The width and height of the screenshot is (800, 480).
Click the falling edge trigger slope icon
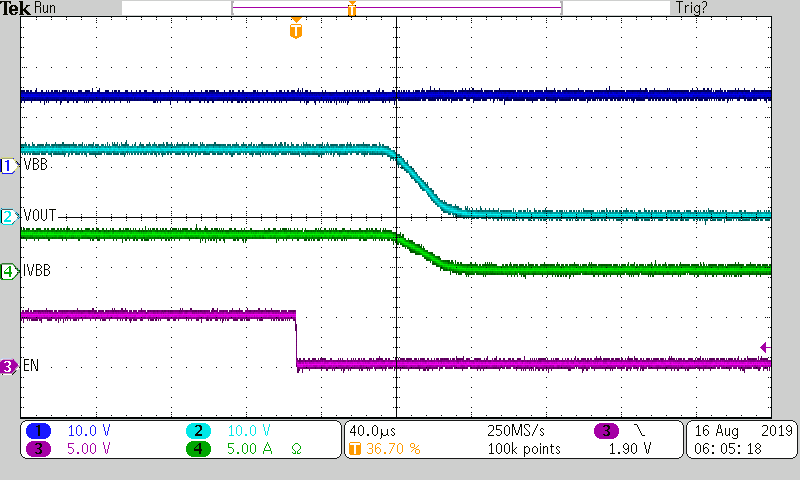639,431
